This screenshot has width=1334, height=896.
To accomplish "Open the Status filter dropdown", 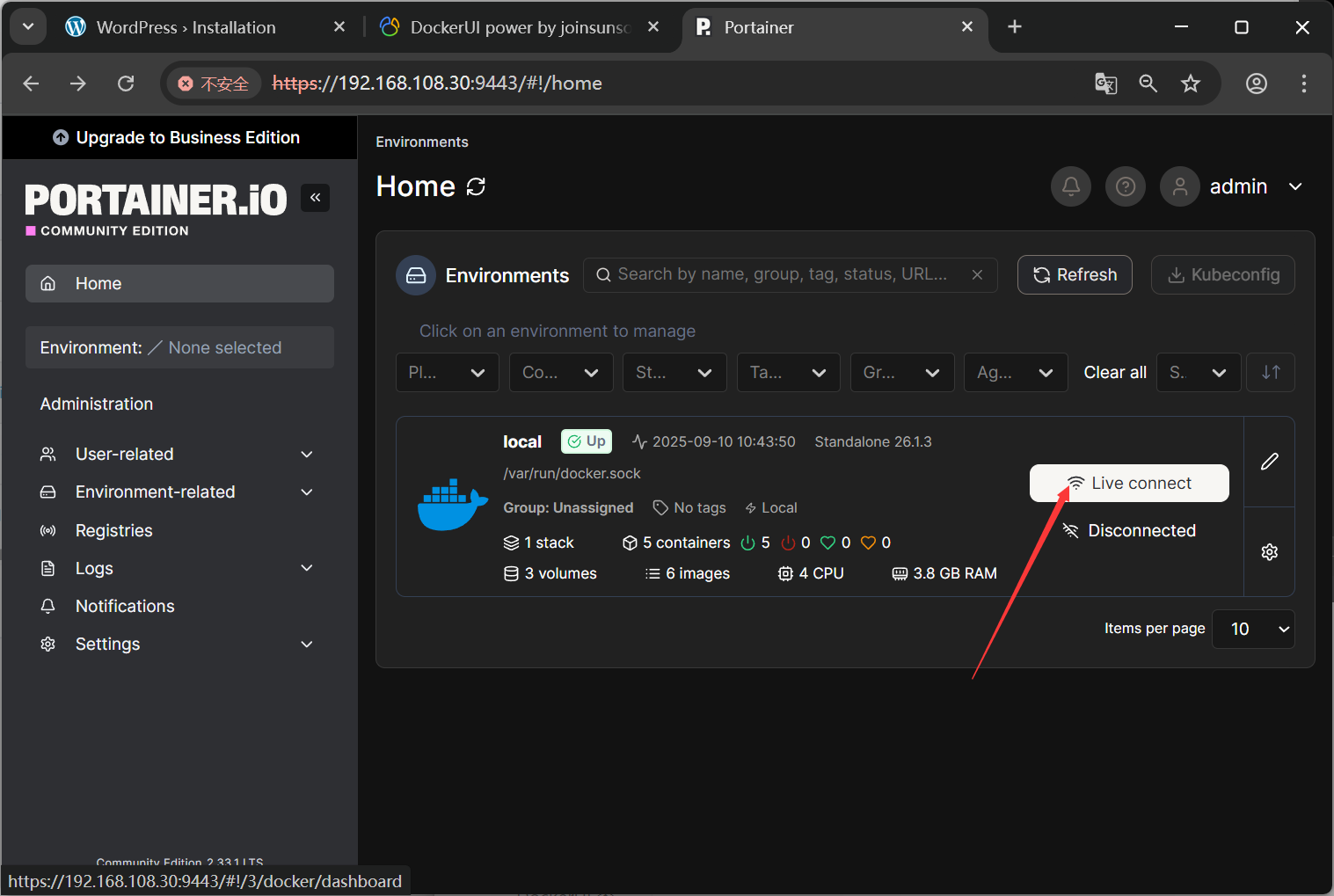I will [x=674, y=372].
